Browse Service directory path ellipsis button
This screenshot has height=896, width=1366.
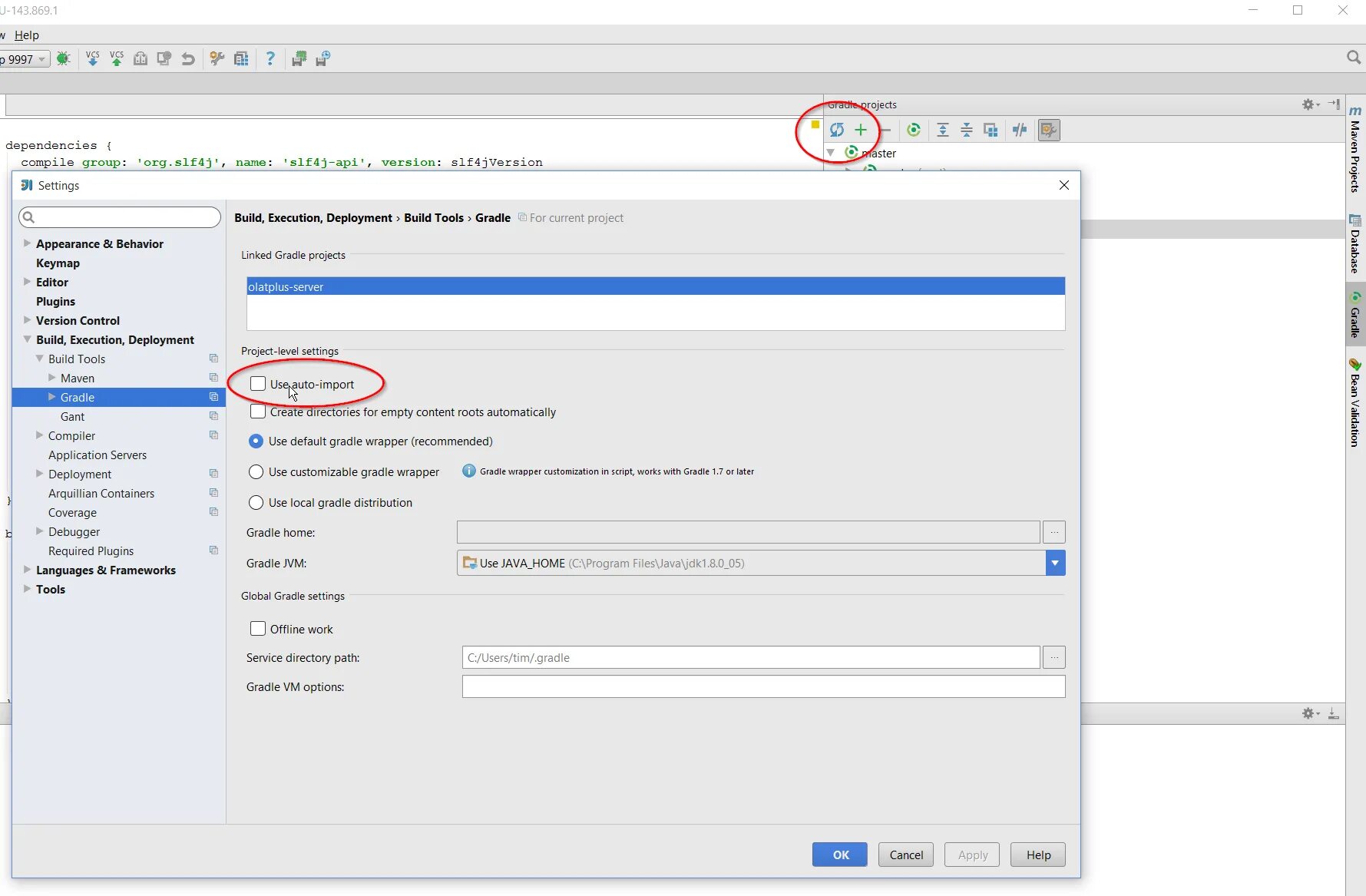(x=1054, y=657)
